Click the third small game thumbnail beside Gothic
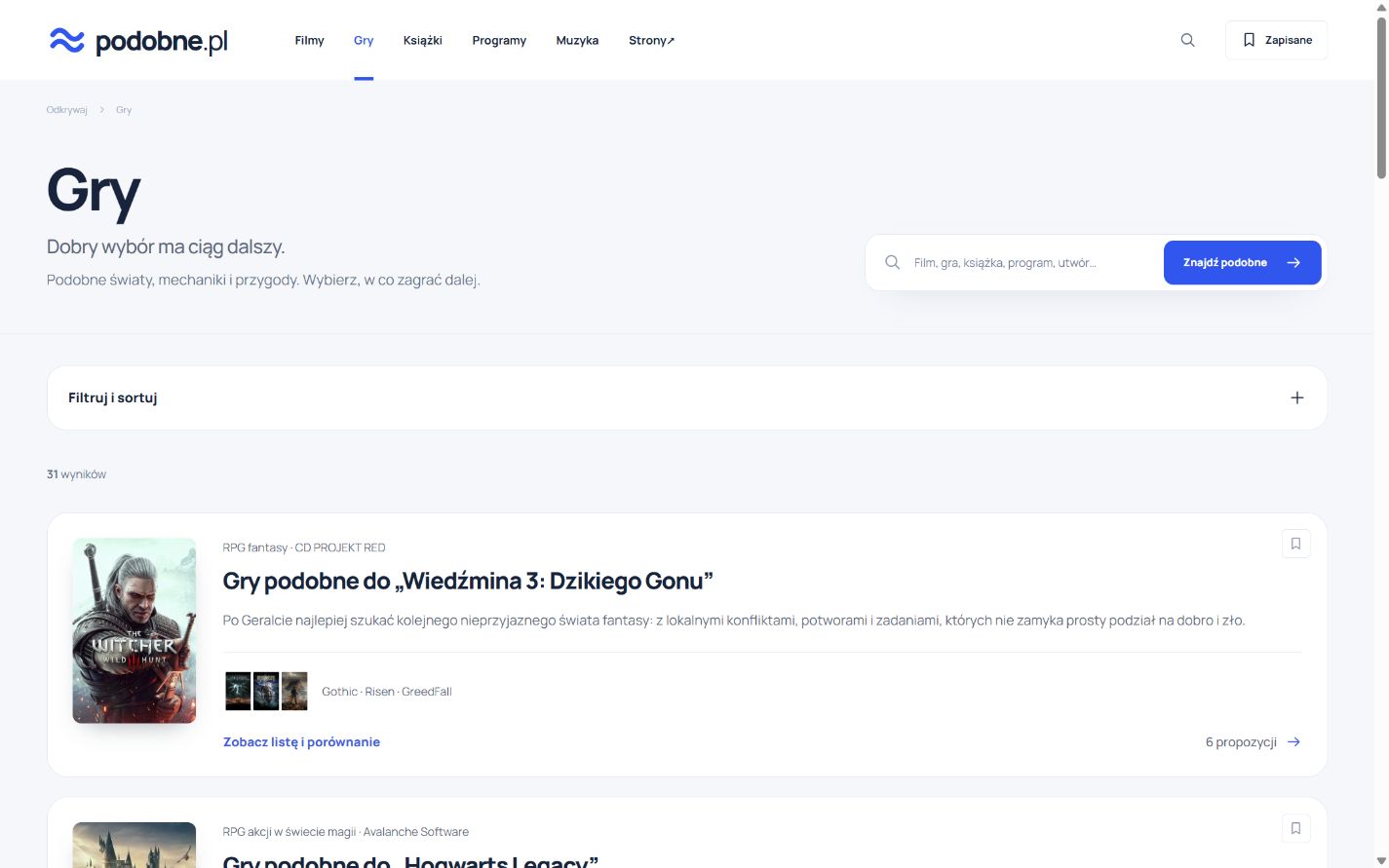 tap(294, 691)
